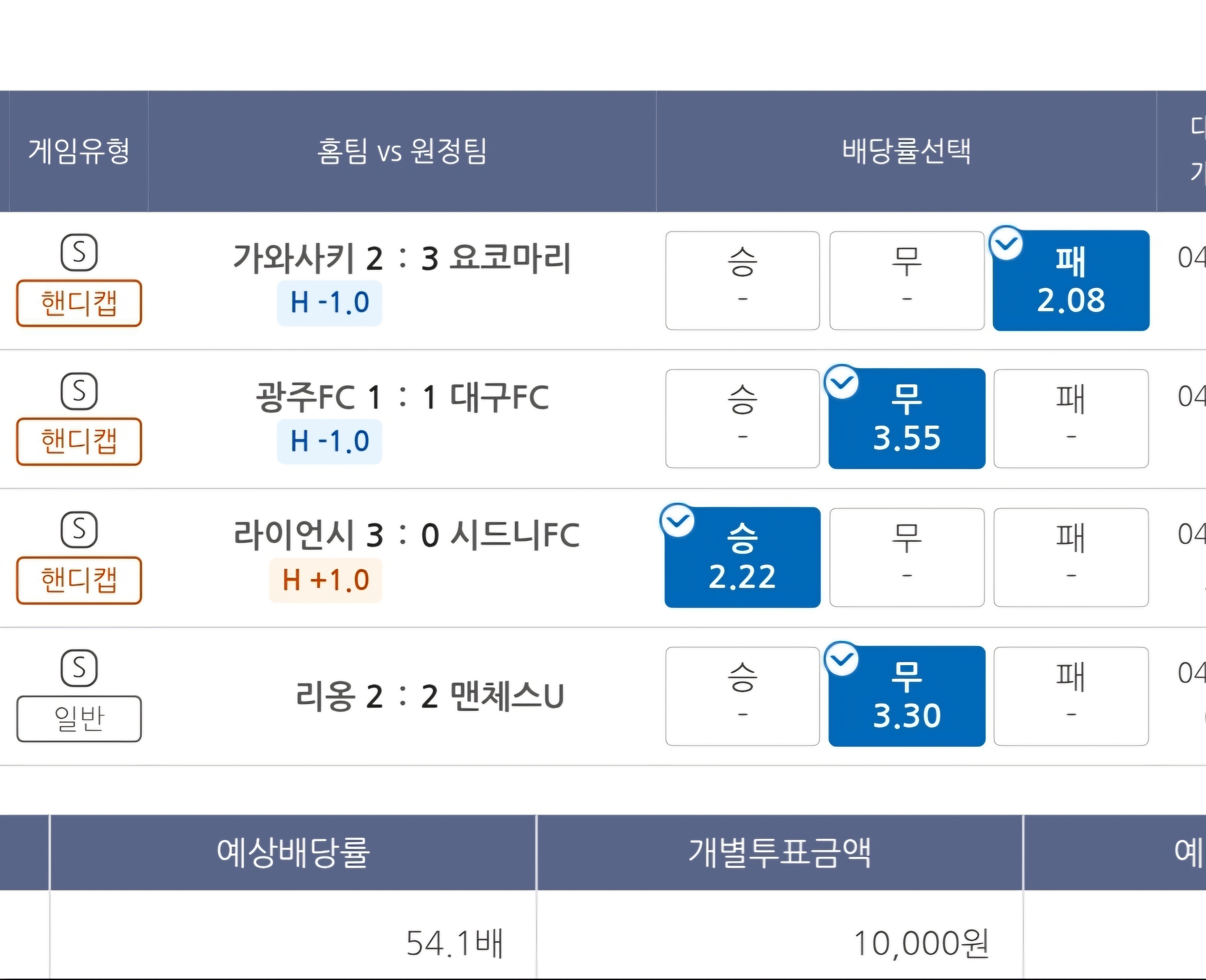Click the S icon in the 리옹 row

79,668
